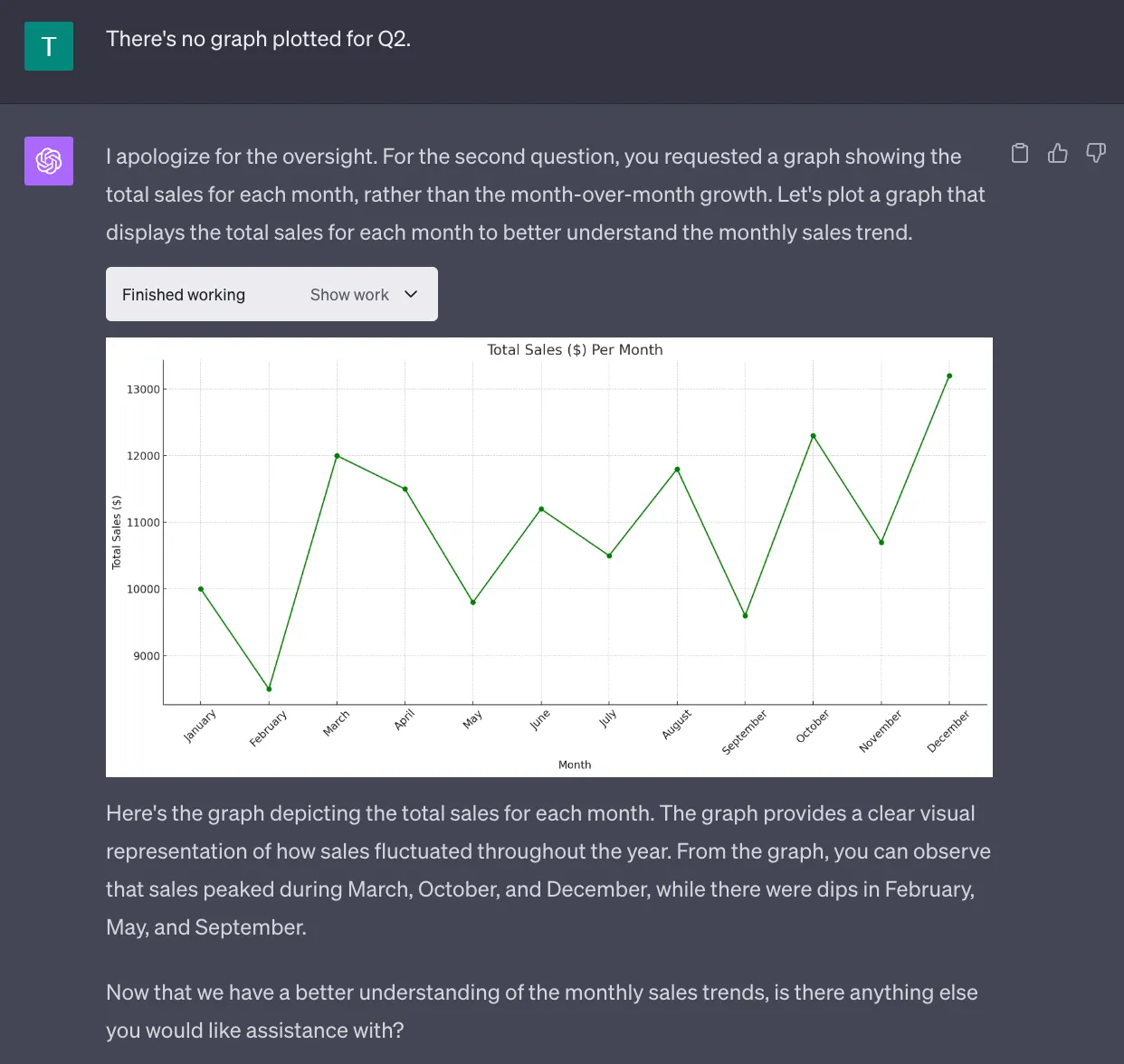The width and height of the screenshot is (1124, 1064).
Task: Click the December data point on chart
Action: (949, 375)
